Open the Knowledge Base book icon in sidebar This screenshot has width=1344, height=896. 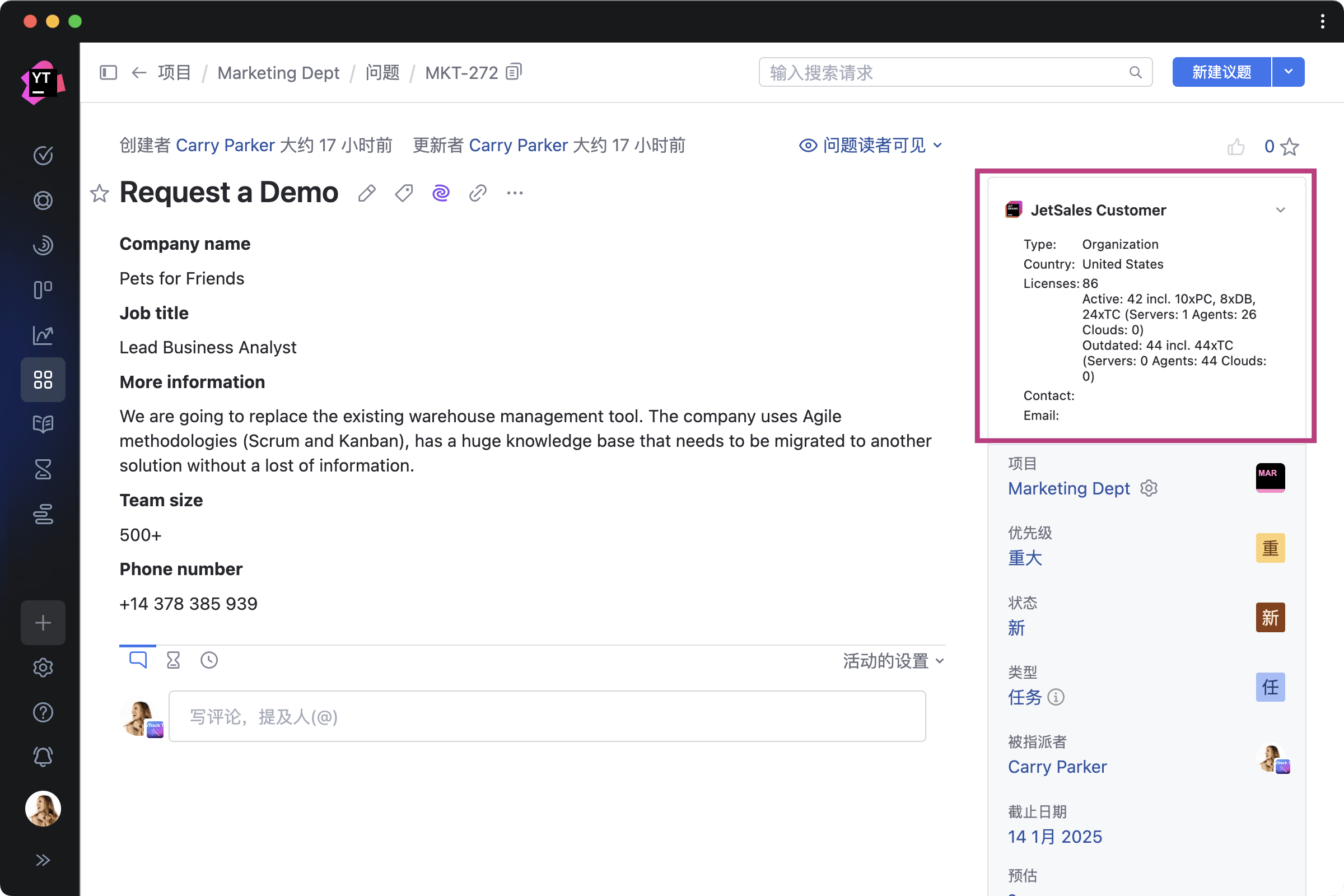pos(43,424)
